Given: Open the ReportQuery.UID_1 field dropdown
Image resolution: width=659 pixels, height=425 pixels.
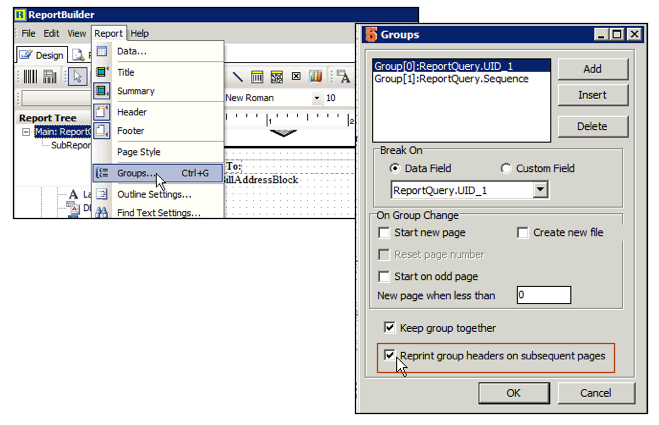Looking at the screenshot, I should click(x=540, y=190).
